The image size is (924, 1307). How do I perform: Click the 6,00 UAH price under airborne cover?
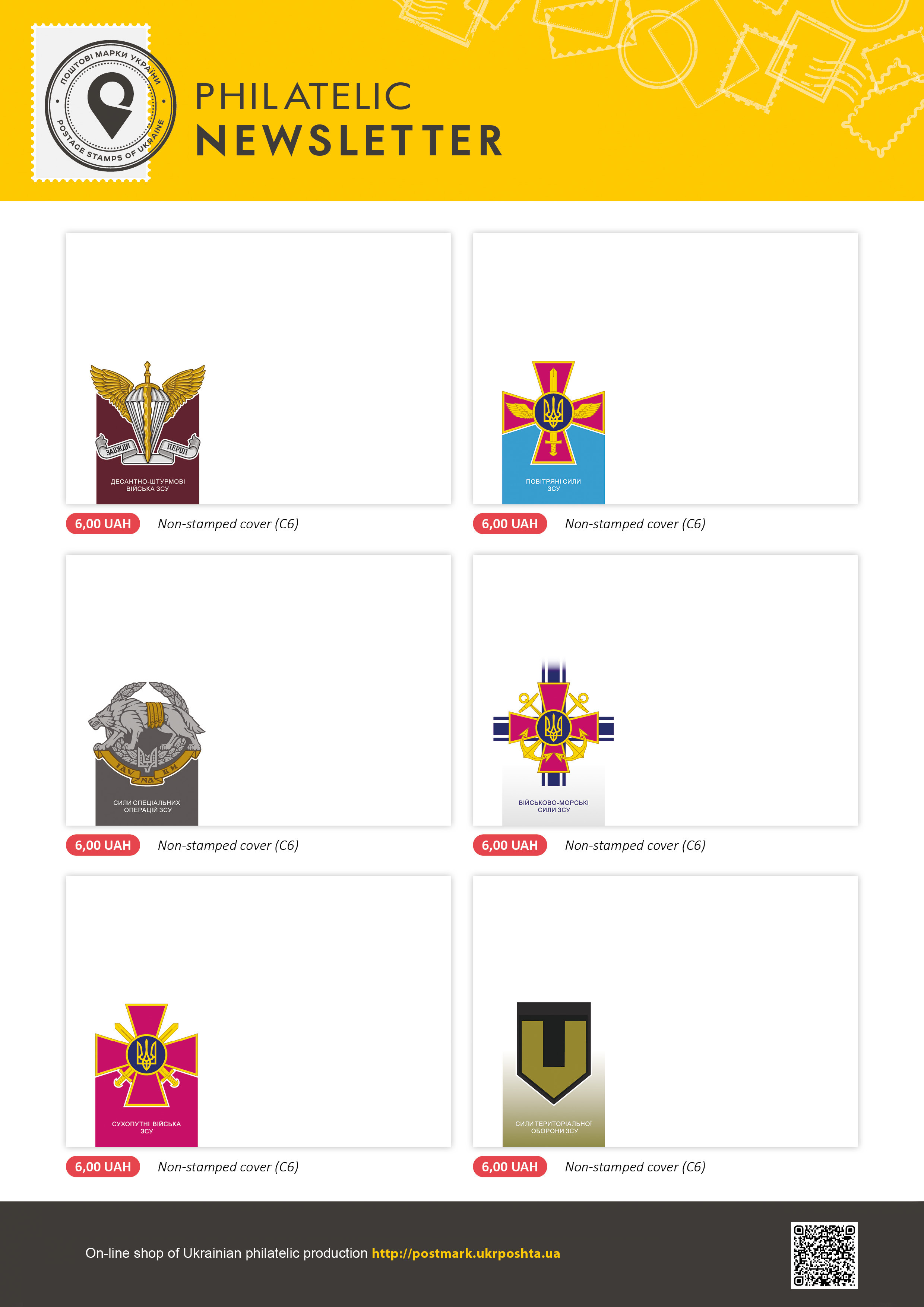coord(103,524)
